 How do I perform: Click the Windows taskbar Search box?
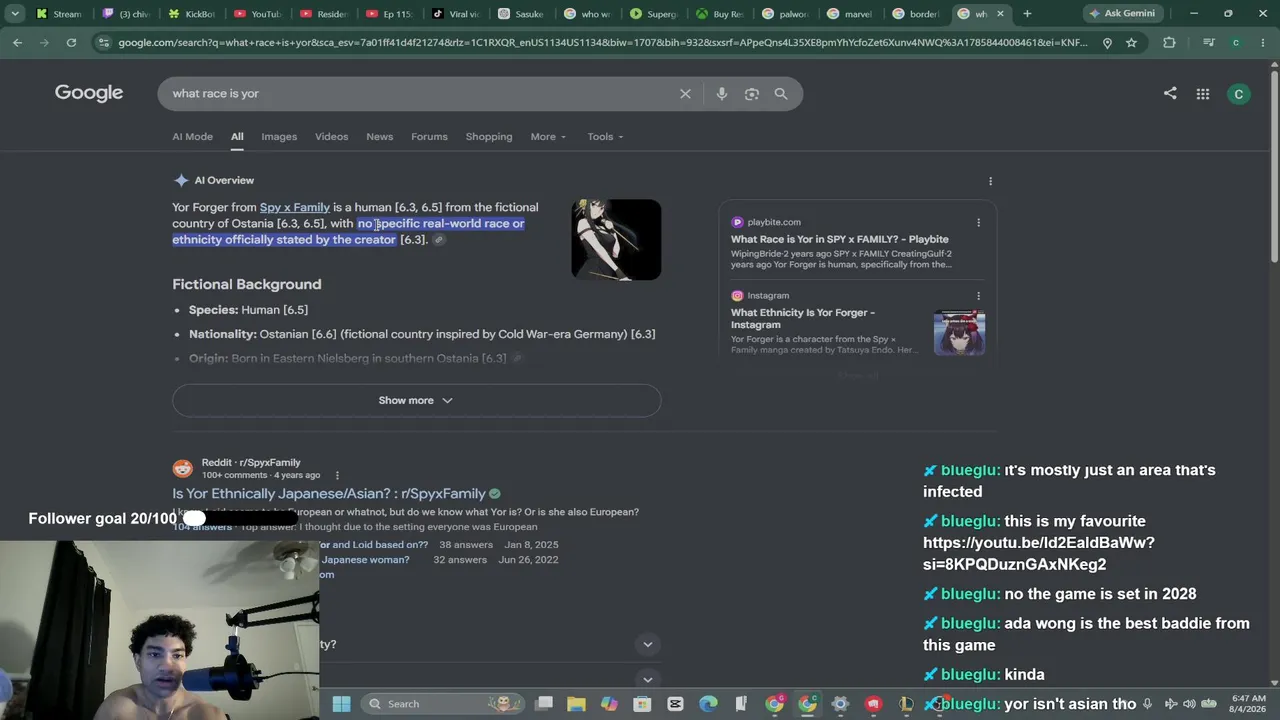click(x=445, y=704)
